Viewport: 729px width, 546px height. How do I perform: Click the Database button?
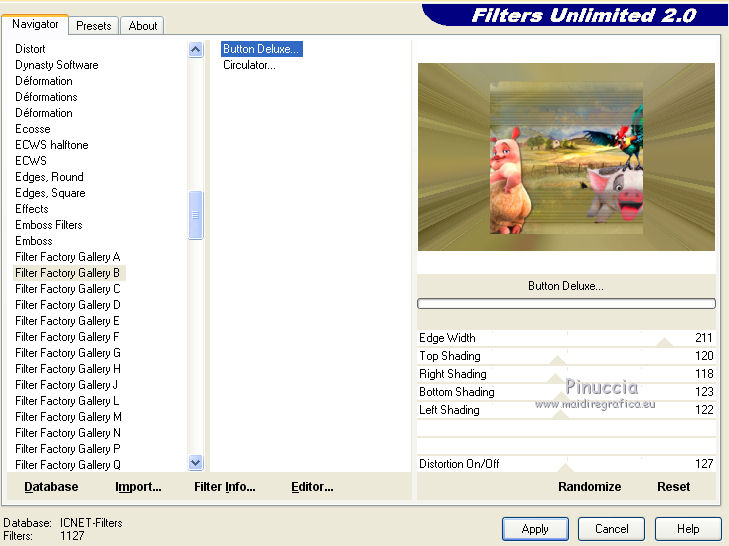tap(51, 487)
